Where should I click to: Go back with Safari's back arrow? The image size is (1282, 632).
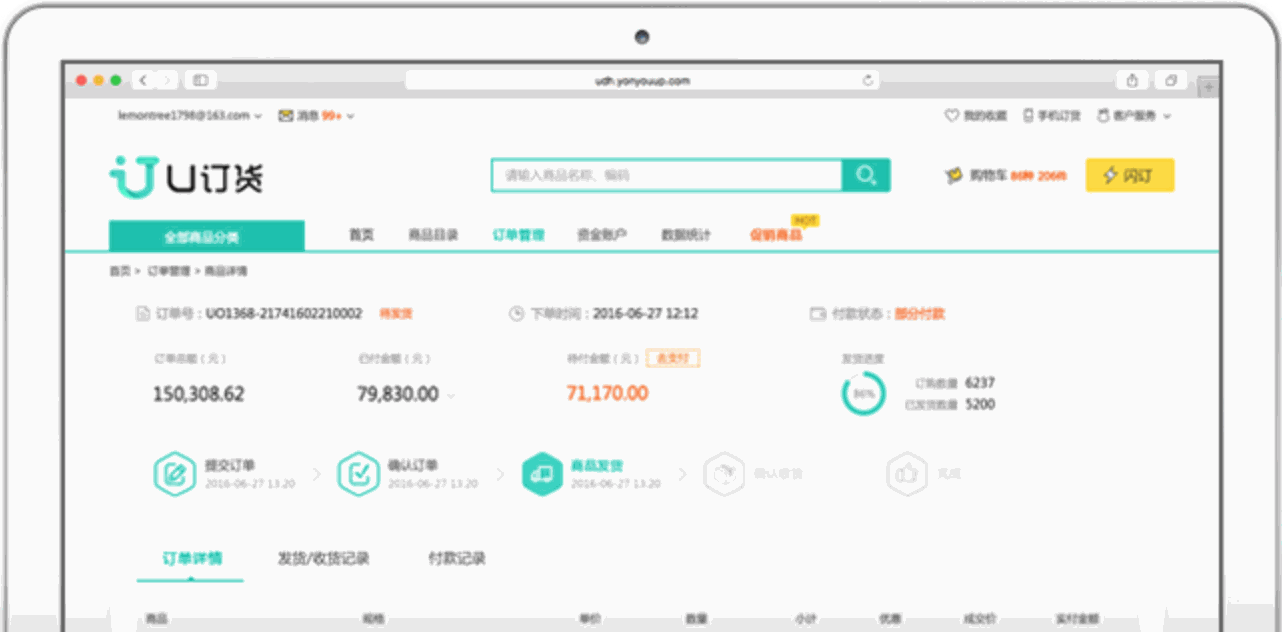tap(143, 80)
